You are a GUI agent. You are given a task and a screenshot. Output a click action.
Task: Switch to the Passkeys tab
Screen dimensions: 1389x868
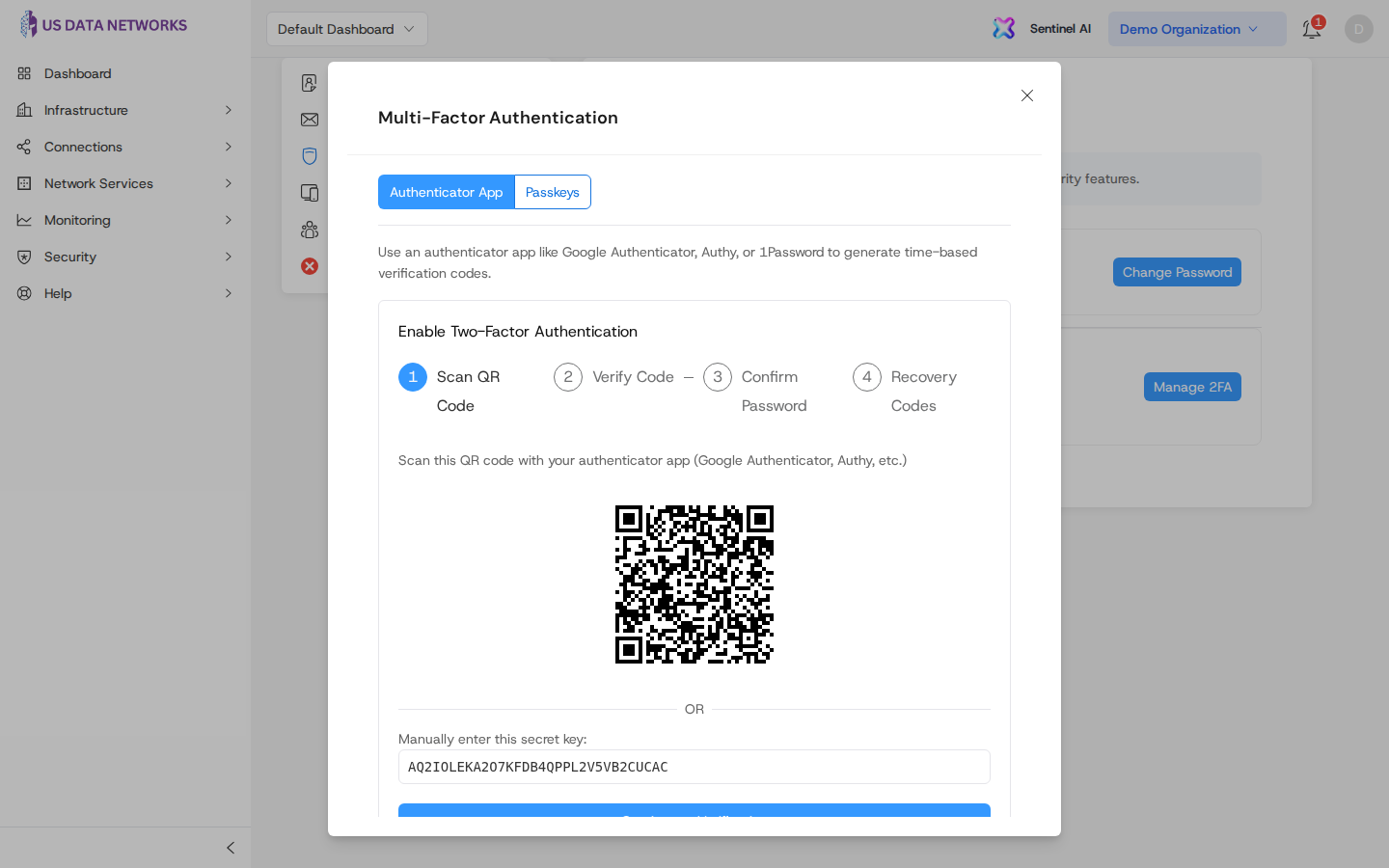pyautogui.click(x=553, y=192)
